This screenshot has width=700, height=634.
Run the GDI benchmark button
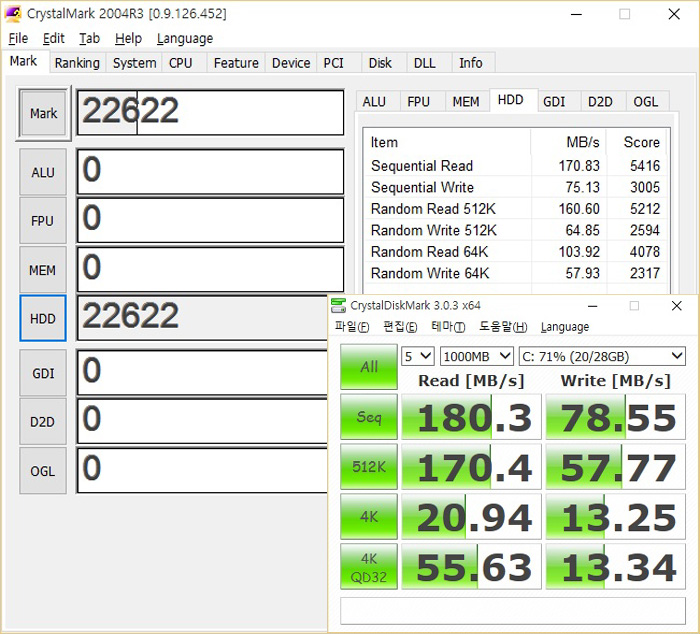(43, 373)
